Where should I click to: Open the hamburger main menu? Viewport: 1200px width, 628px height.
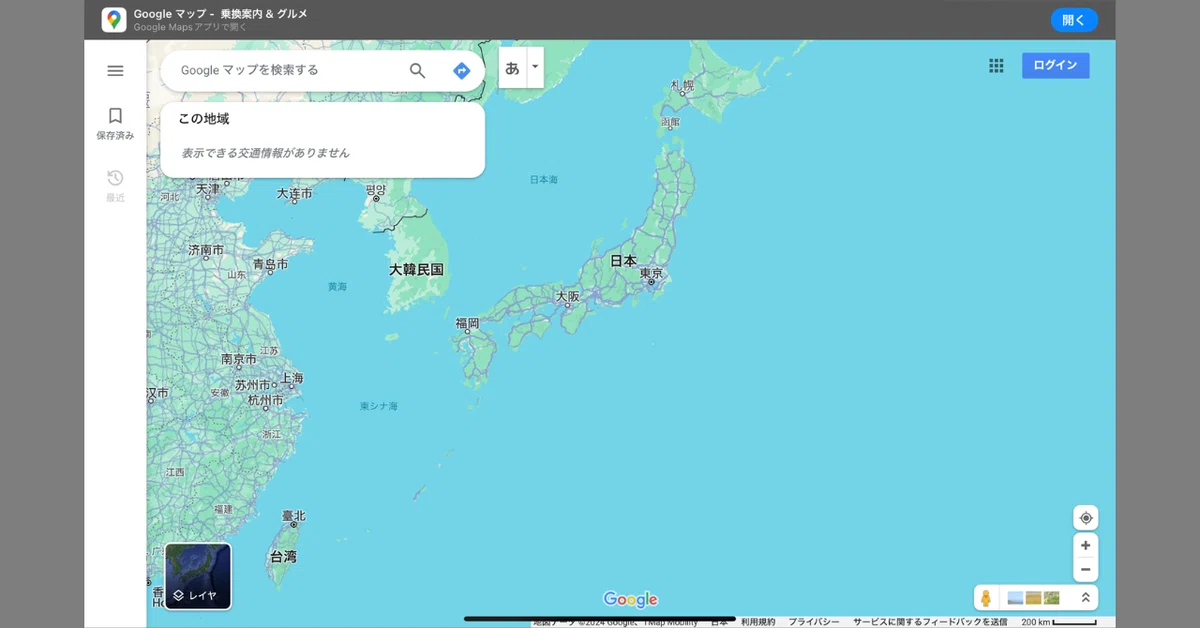115,71
